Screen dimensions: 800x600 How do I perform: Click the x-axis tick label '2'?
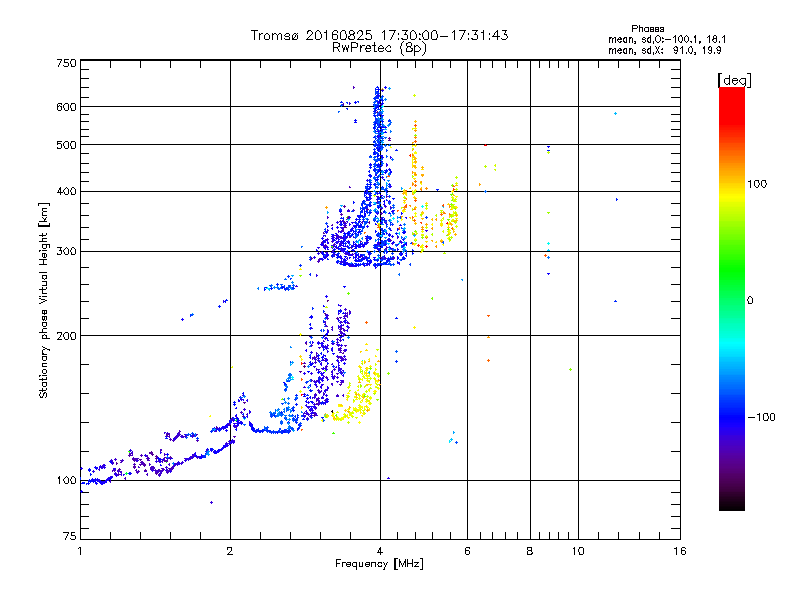point(230,551)
